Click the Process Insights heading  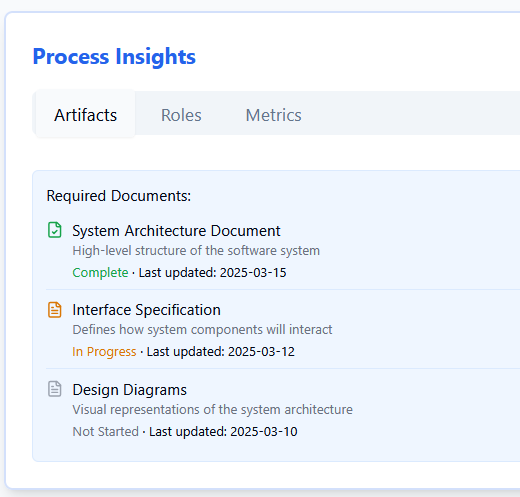coord(114,56)
